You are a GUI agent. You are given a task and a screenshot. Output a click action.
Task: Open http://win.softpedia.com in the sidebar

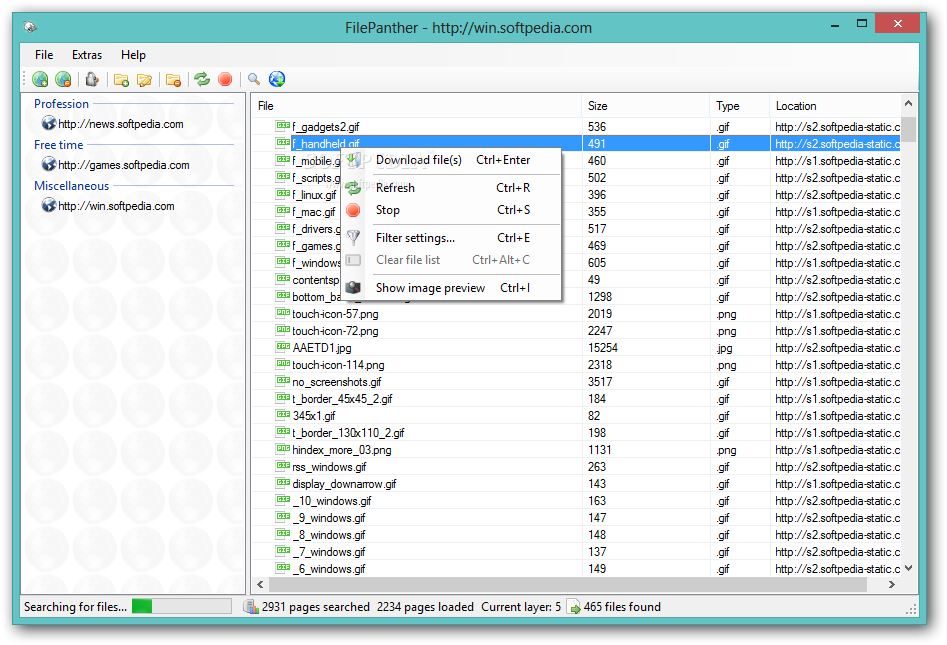(x=117, y=206)
